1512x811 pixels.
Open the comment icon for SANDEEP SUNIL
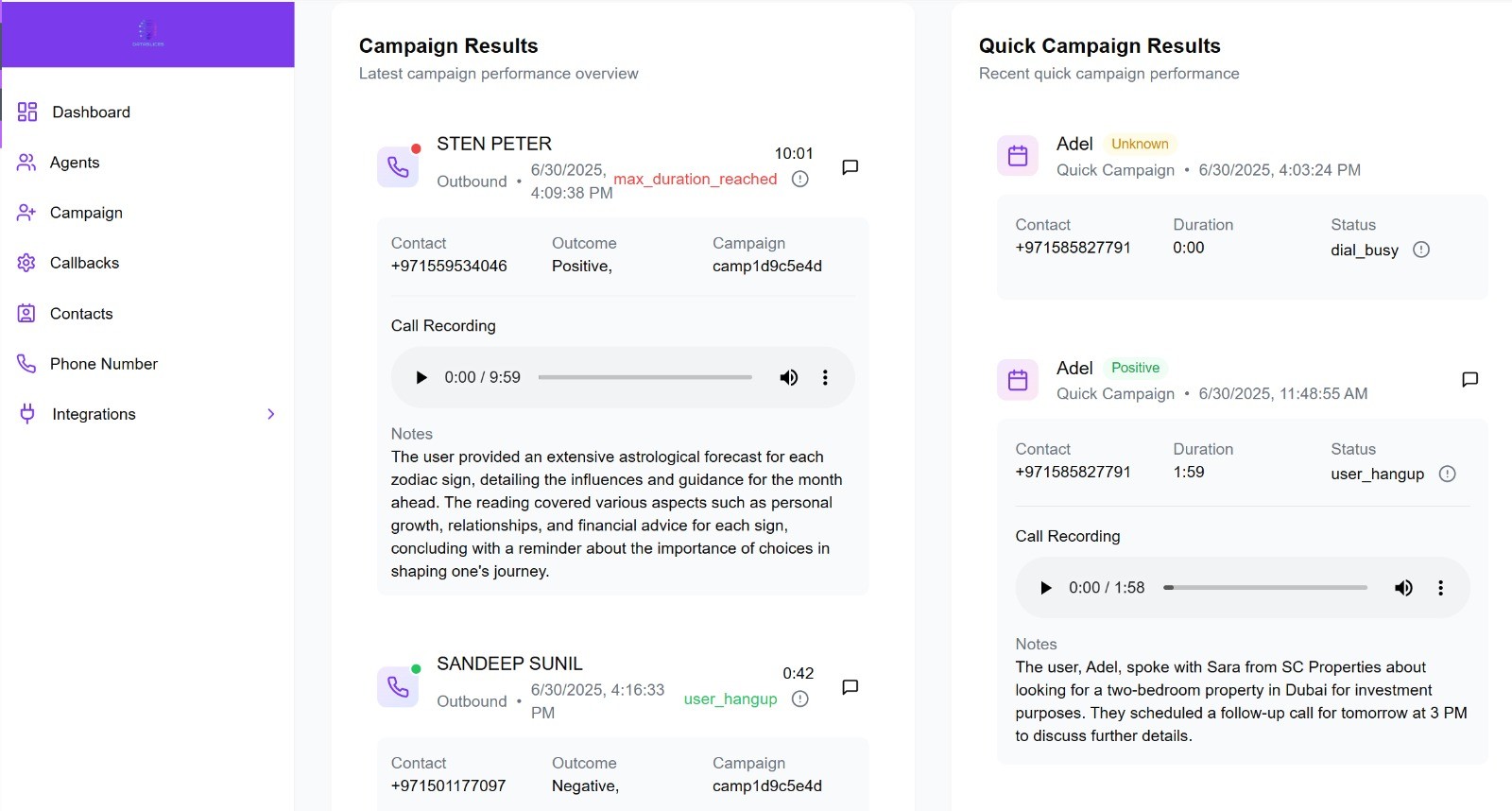point(850,687)
